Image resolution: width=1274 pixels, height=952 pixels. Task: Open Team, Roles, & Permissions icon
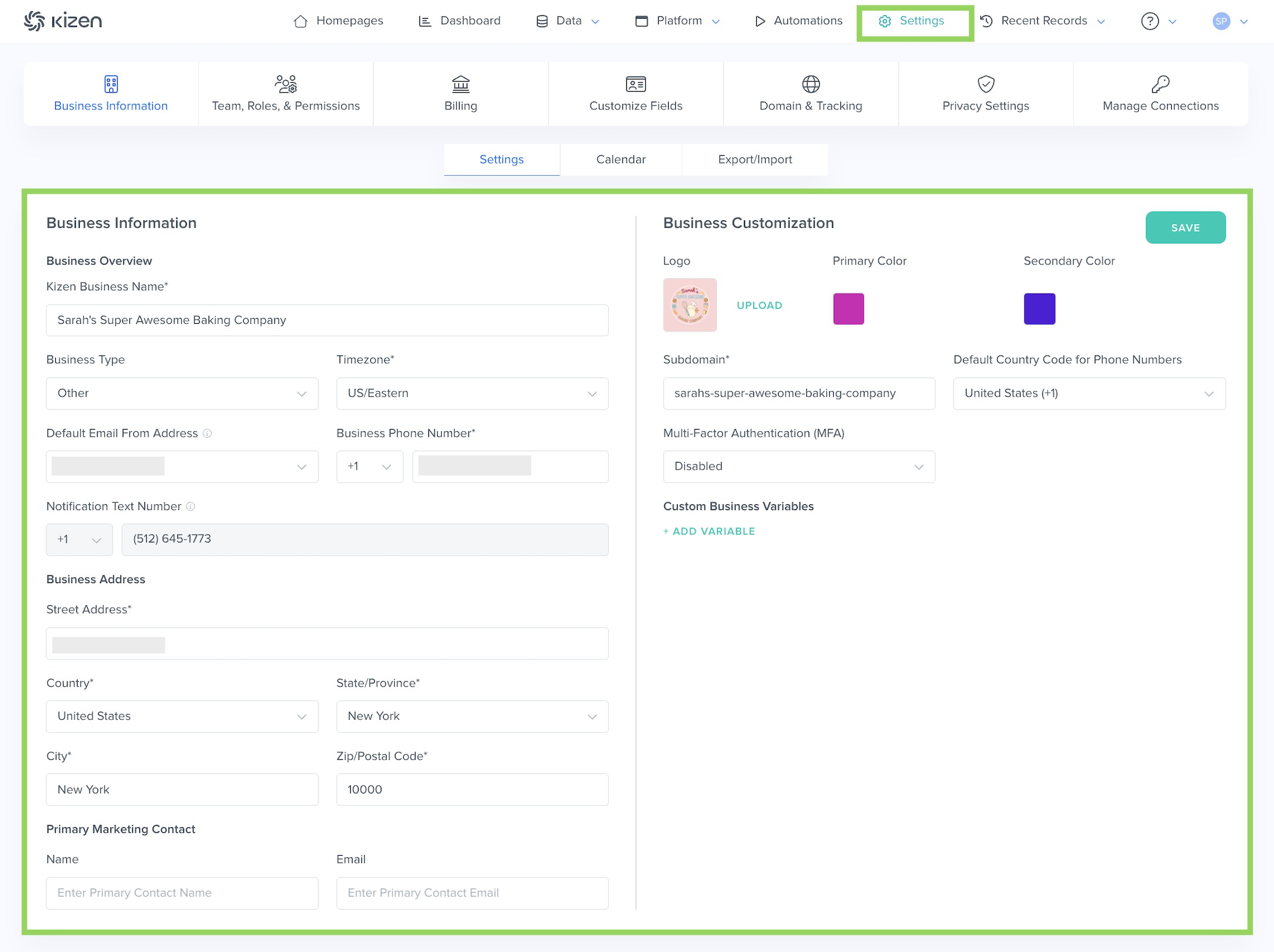point(286,84)
